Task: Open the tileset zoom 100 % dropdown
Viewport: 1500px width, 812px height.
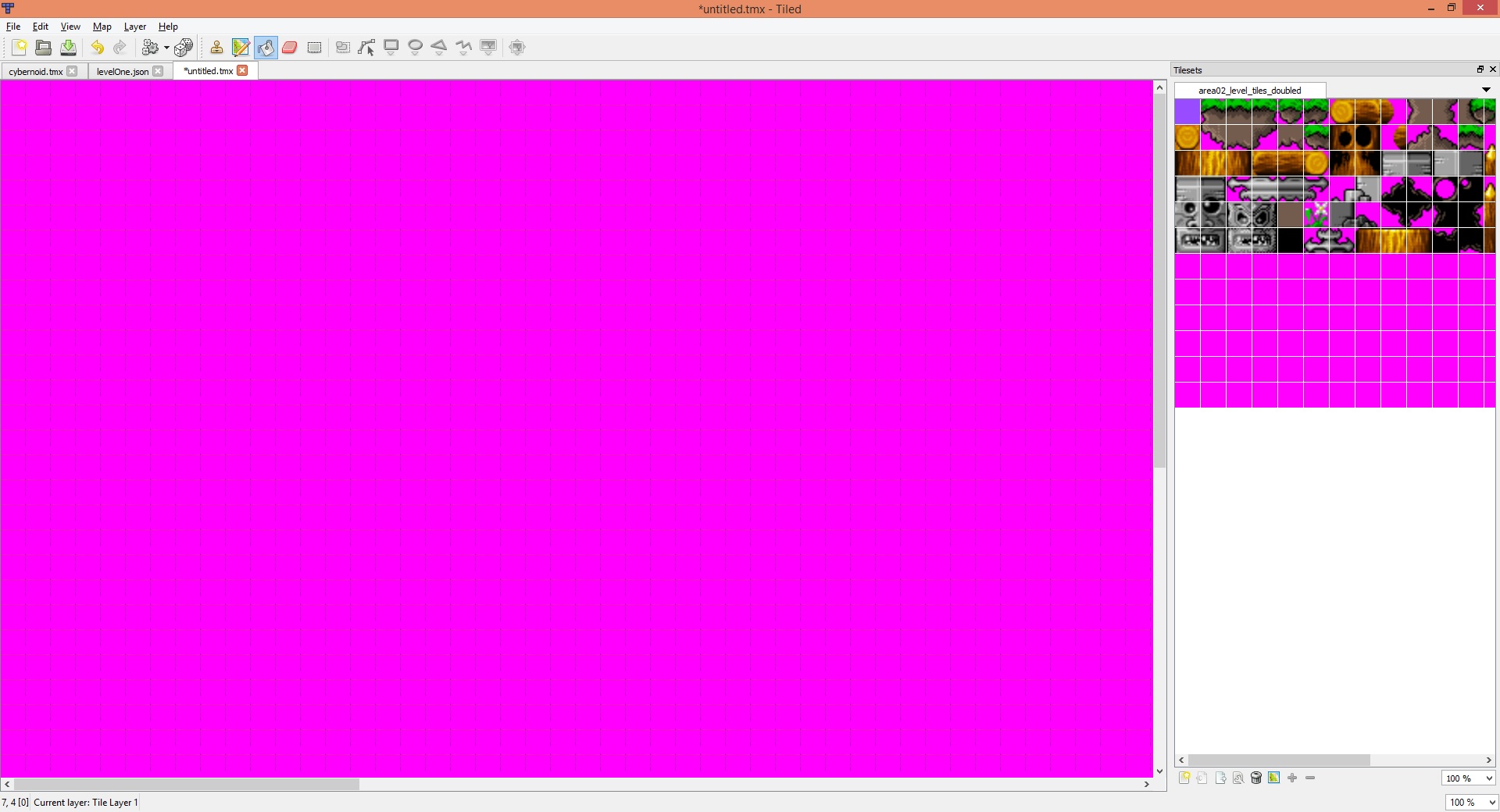Action: (1469, 778)
